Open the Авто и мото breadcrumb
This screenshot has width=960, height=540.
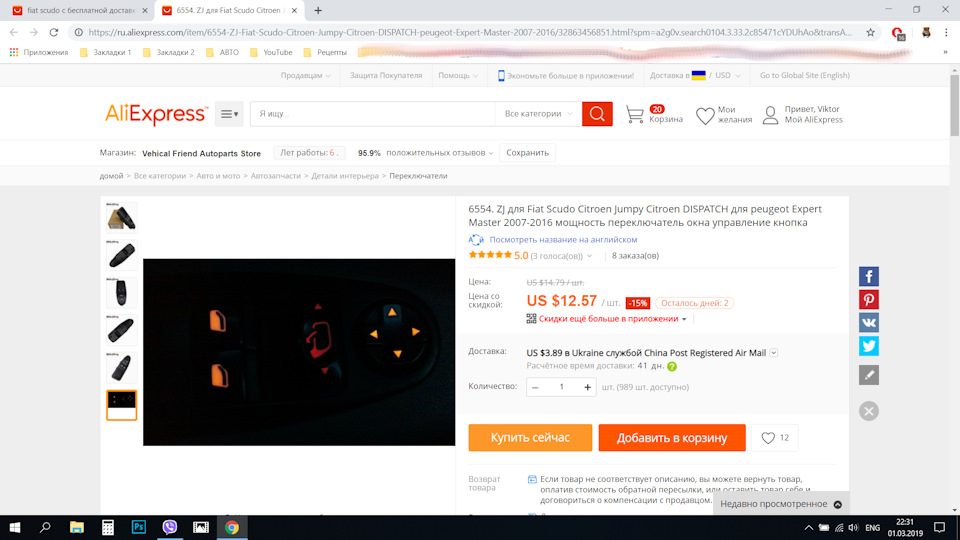(218, 176)
